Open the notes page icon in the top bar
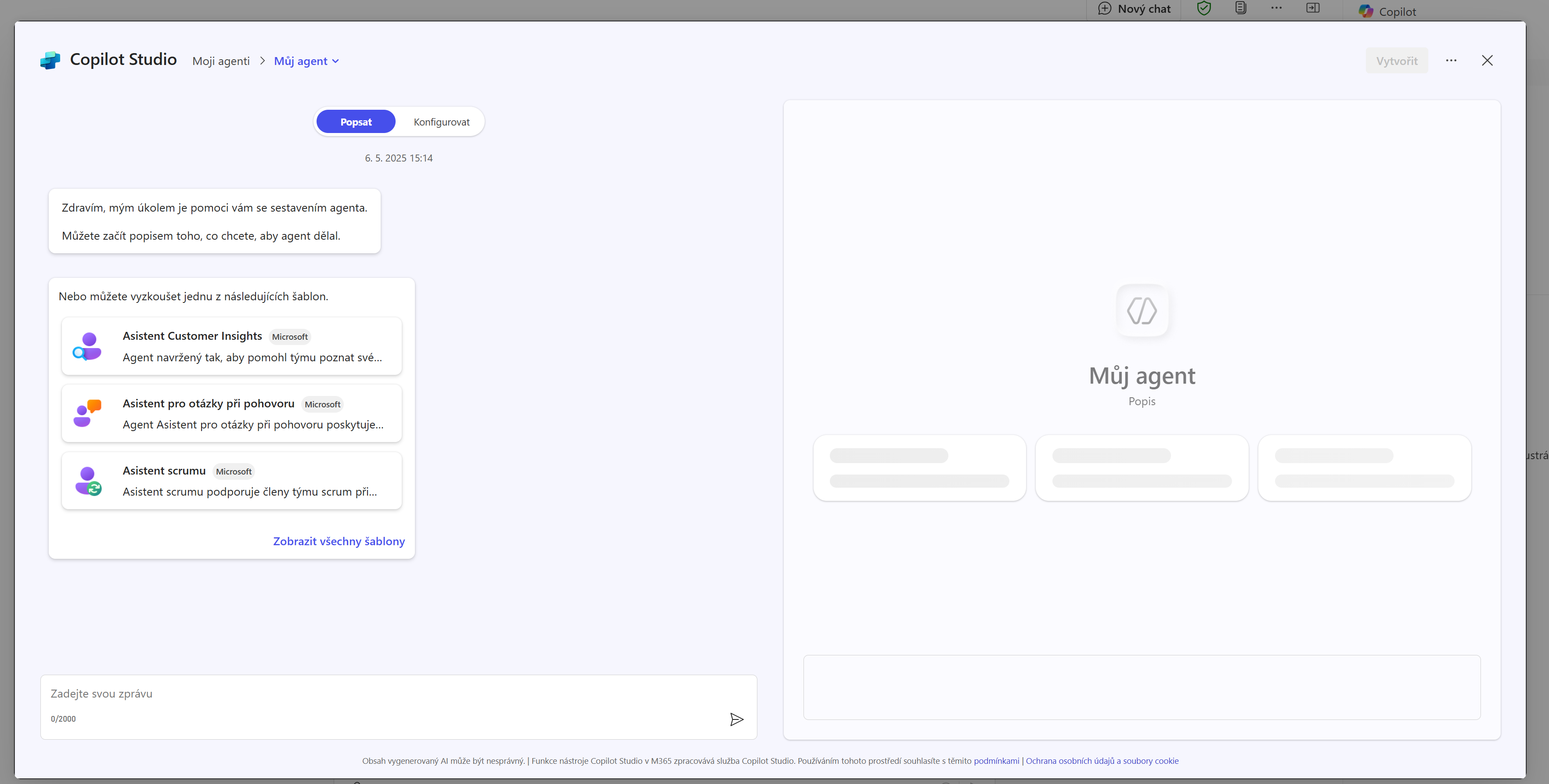This screenshot has width=1549, height=784. (x=1240, y=8)
